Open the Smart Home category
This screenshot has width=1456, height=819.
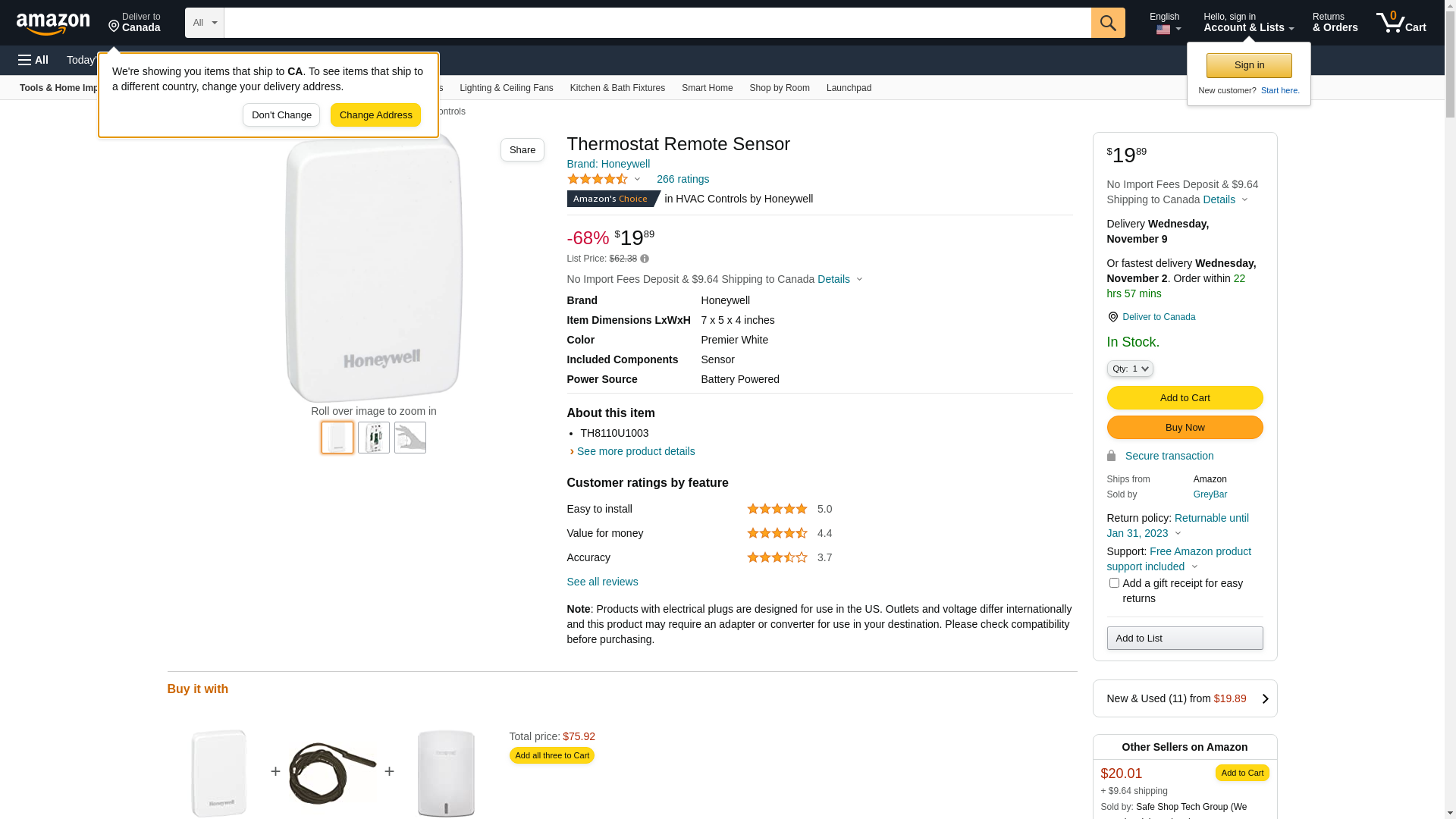coord(707,88)
